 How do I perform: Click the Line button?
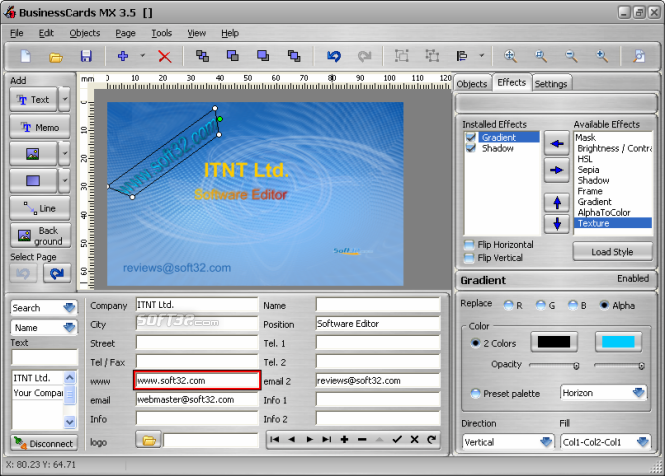pyautogui.click(x=40, y=208)
